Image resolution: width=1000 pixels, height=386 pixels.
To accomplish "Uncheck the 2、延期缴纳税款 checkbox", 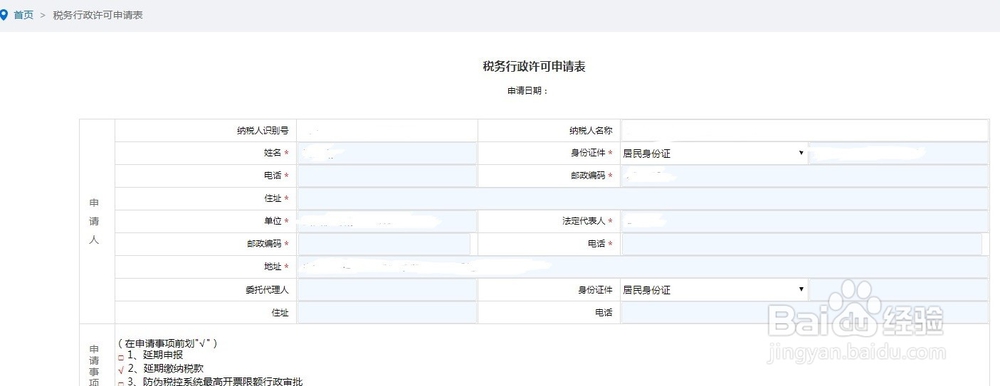I will [121, 369].
